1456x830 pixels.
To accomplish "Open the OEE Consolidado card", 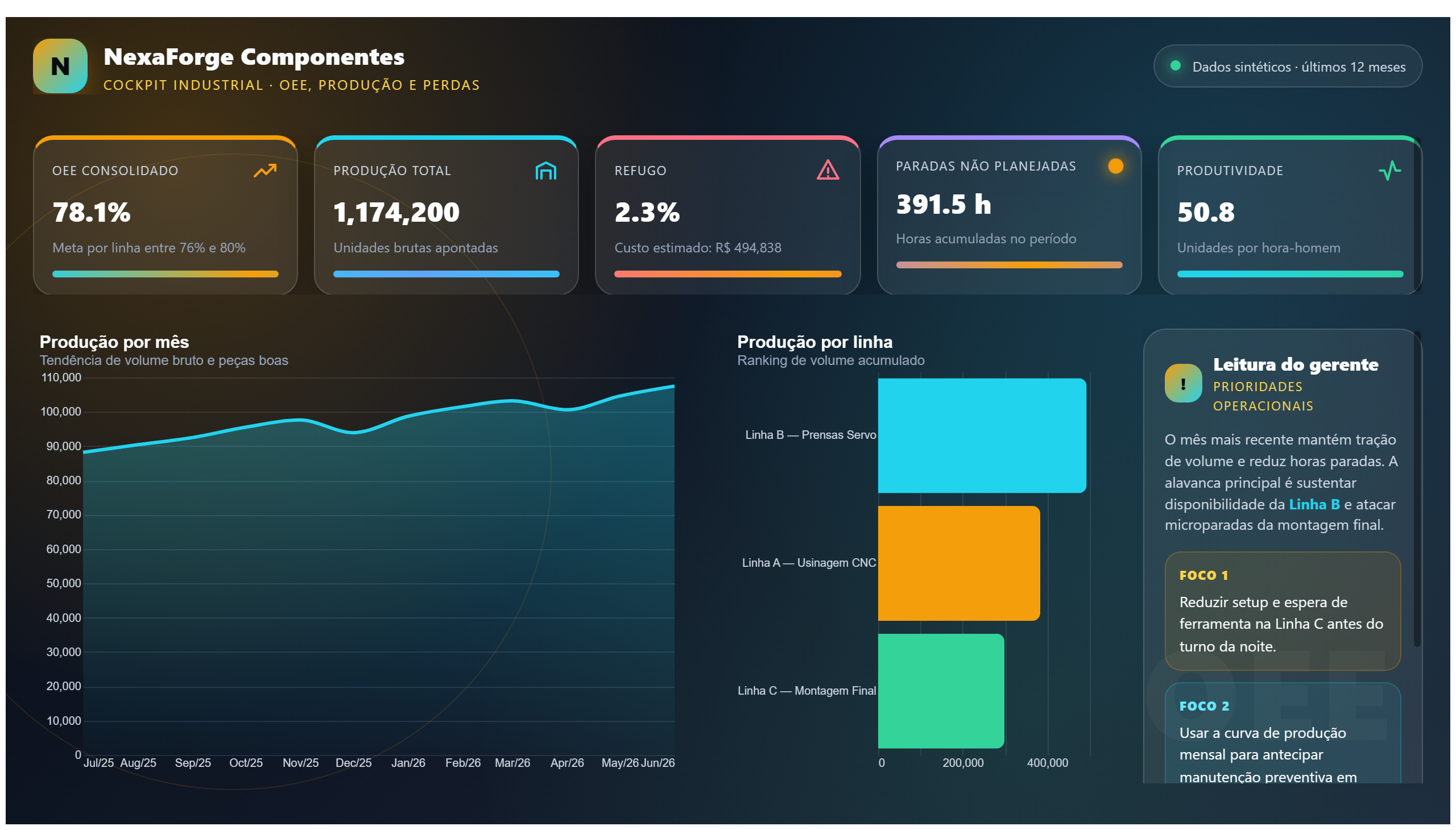I will click(x=166, y=215).
